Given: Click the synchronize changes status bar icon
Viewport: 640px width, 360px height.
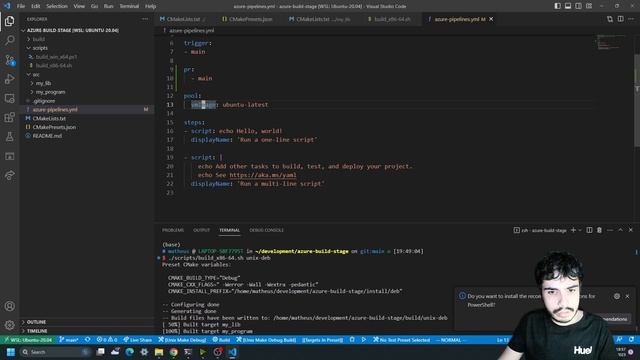Looking at the screenshot, I should tap(88, 340).
